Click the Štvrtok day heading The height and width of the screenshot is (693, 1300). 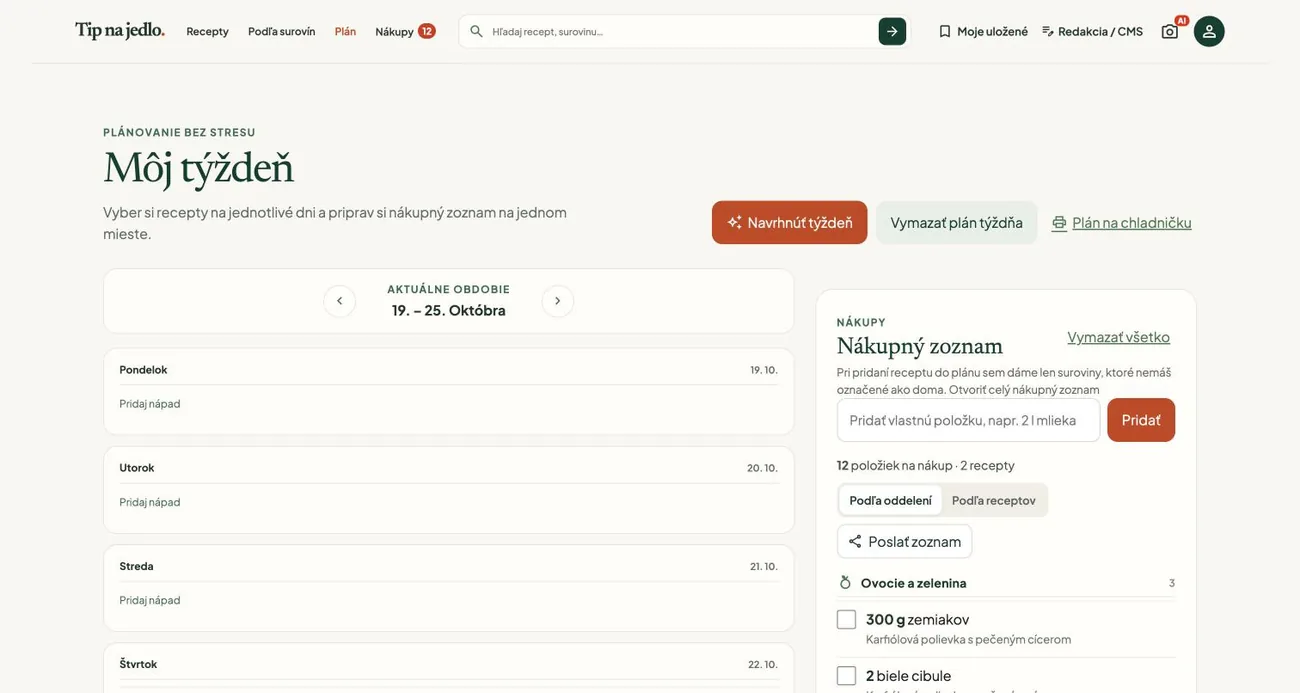(138, 664)
